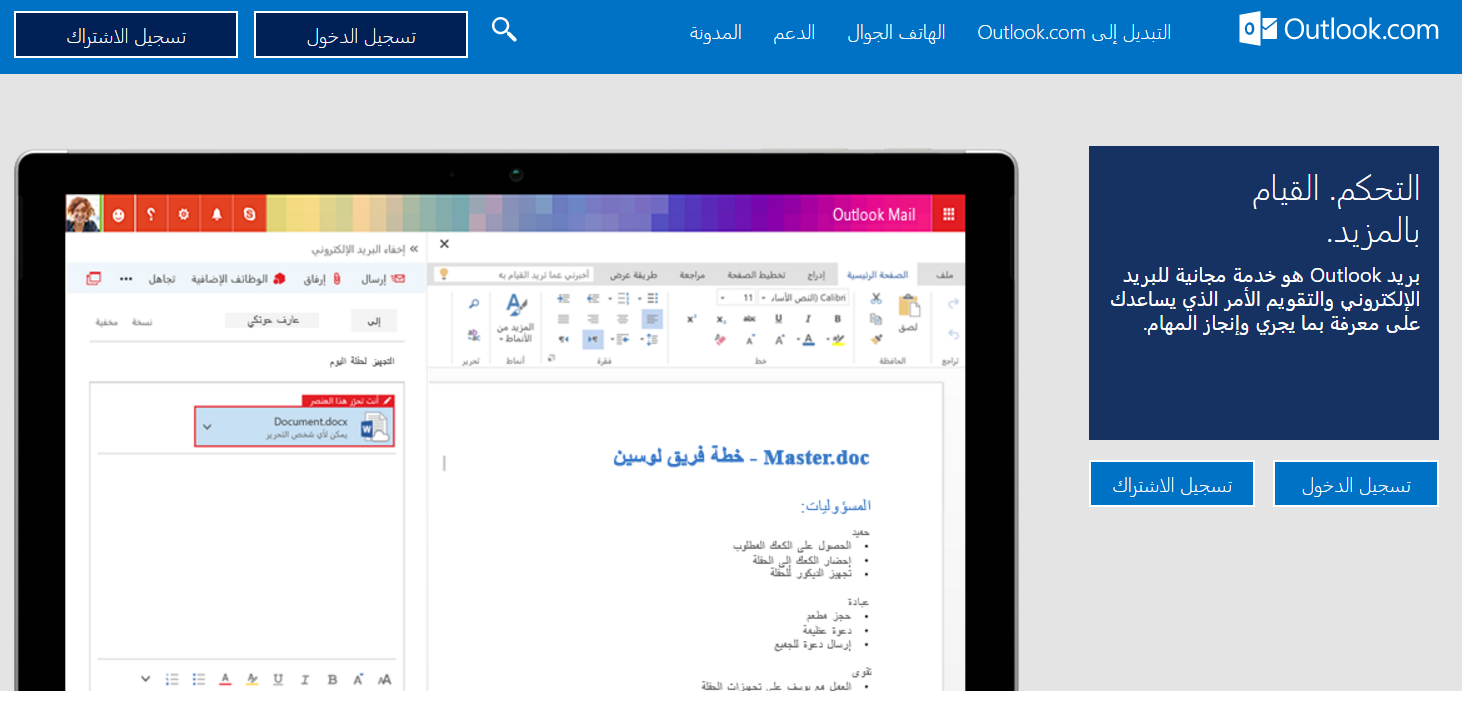The height and width of the screenshot is (723, 1462).
Task: Toggle superscript in the ribbon
Action: pyautogui.click(x=691, y=318)
